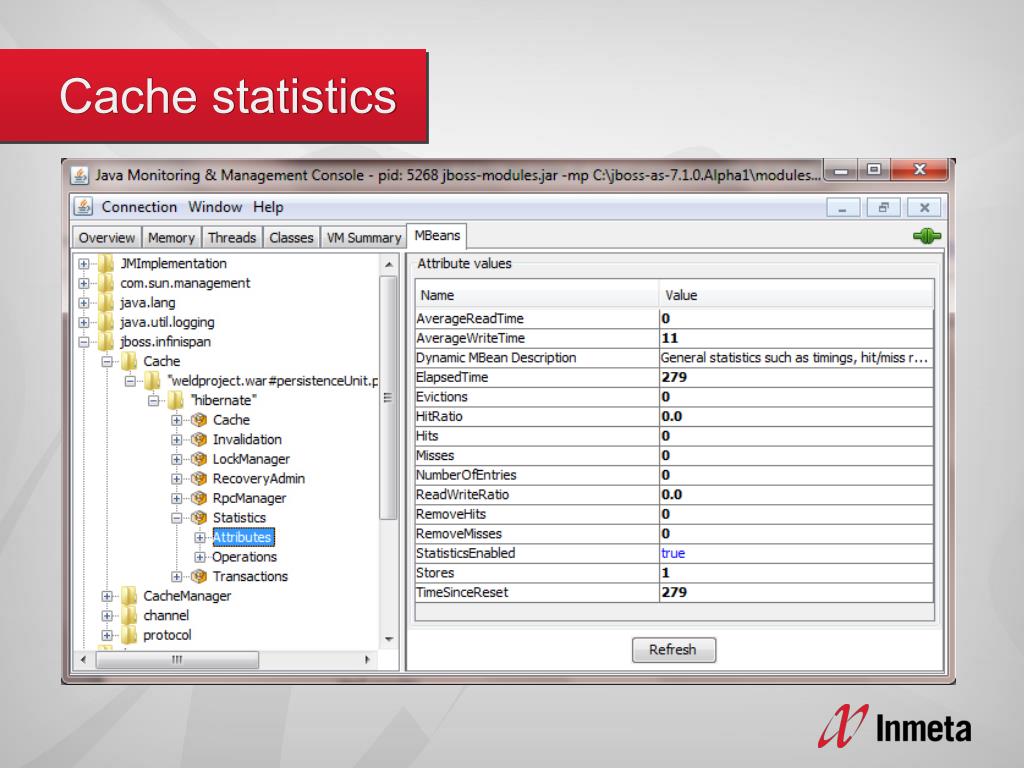Viewport: 1024px width, 768px height.
Task: Open the Help menu
Action: 268,207
